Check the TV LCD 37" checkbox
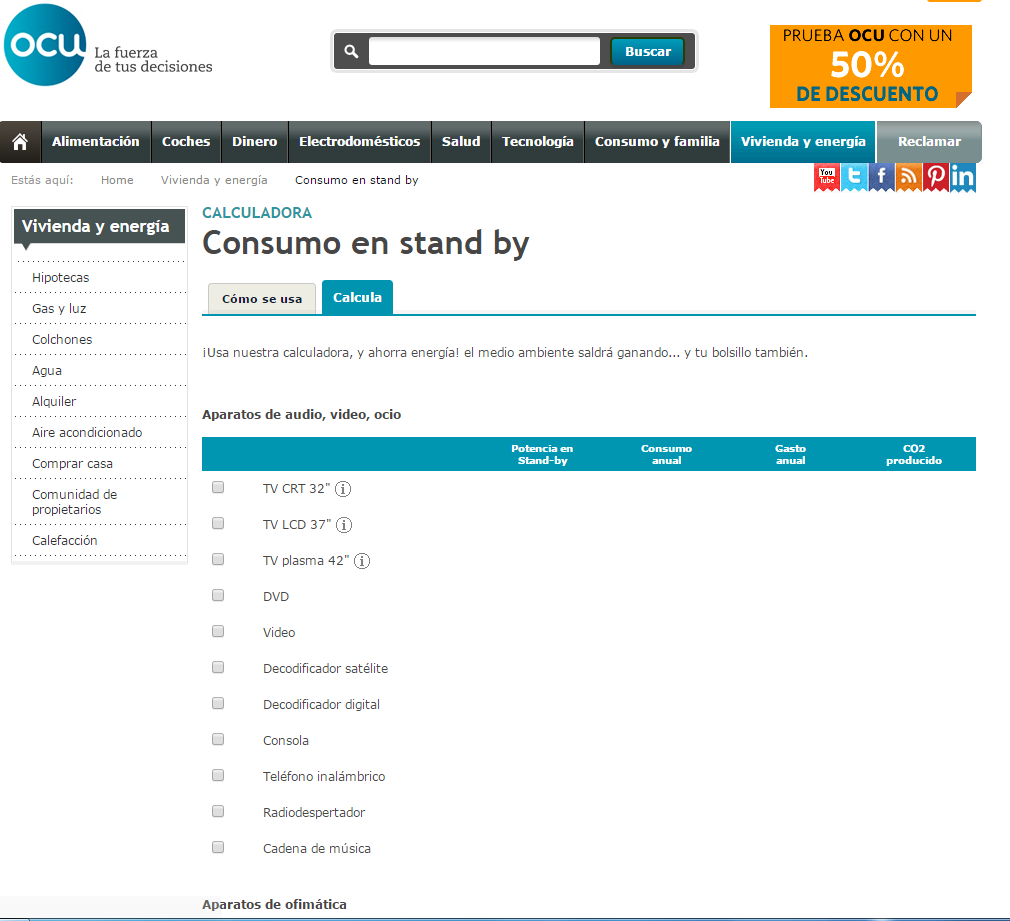The width and height of the screenshot is (1010, 921). [218, 524]
